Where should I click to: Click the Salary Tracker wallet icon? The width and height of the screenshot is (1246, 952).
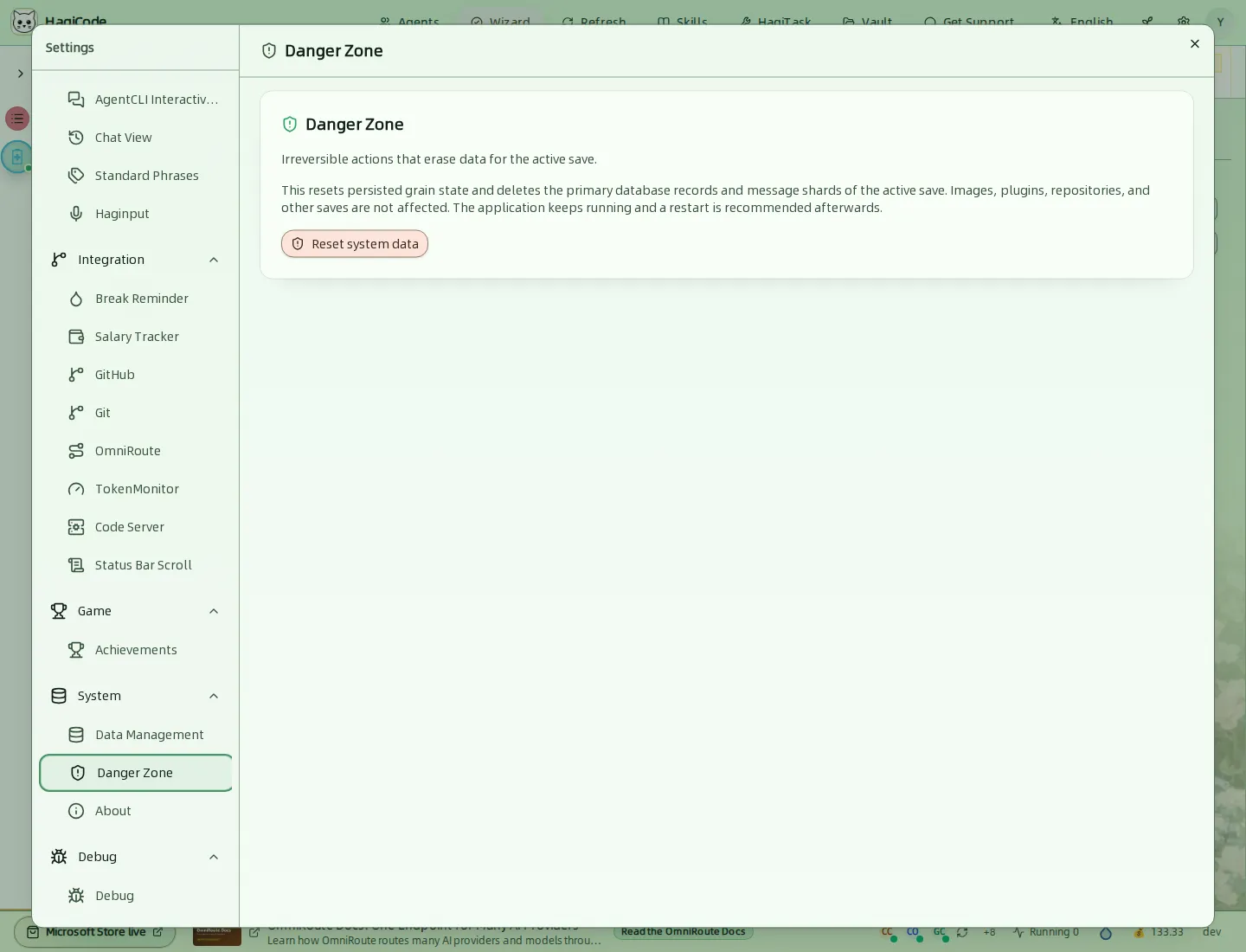pos(76,337)
